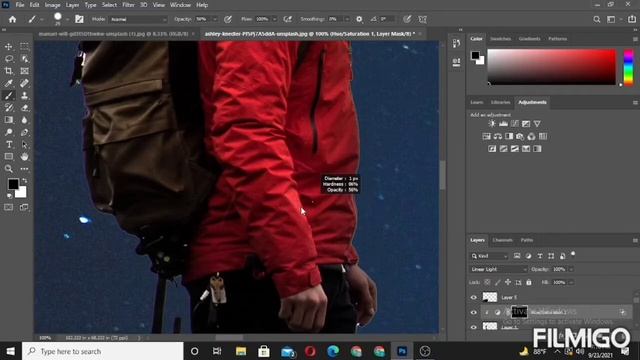Open the Flow value dropdown
The width and height of the screenshot is (640, 360).
274,19
